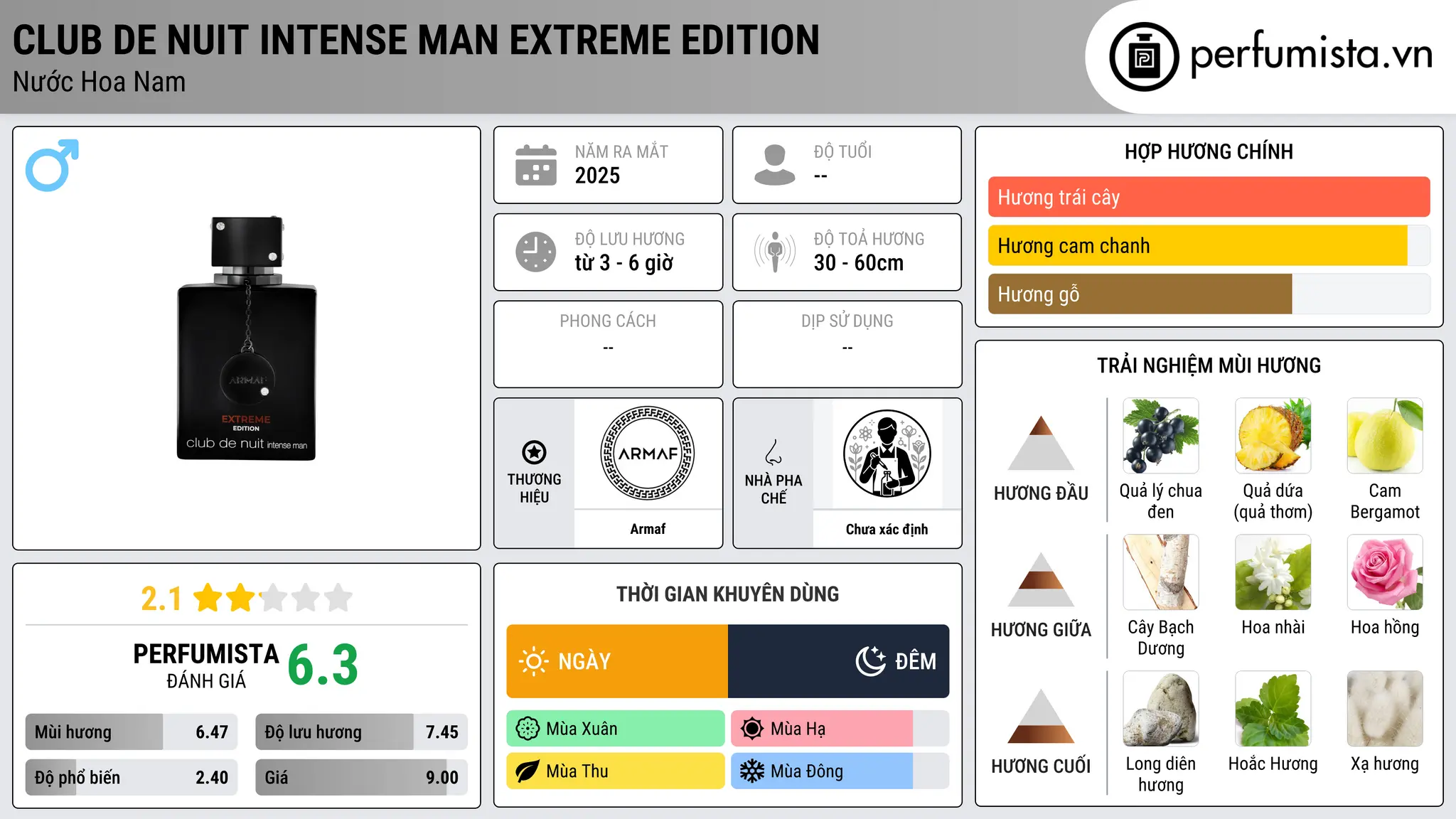Click the projection value 30 - 60cm
The height and width of the screenshot is (819, 1456).
coord(859,262)
